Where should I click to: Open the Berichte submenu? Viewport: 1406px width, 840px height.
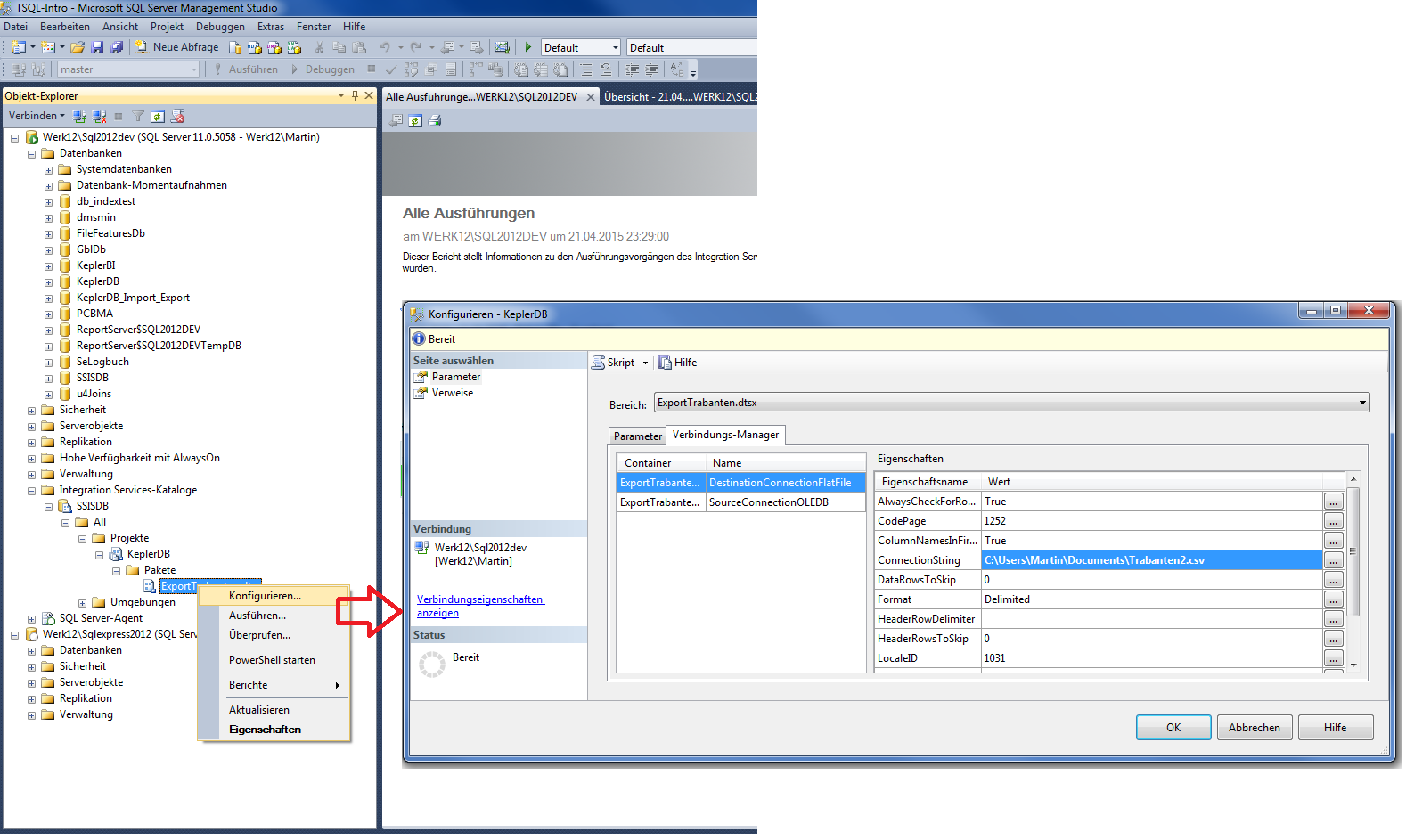tap(274, 685)
